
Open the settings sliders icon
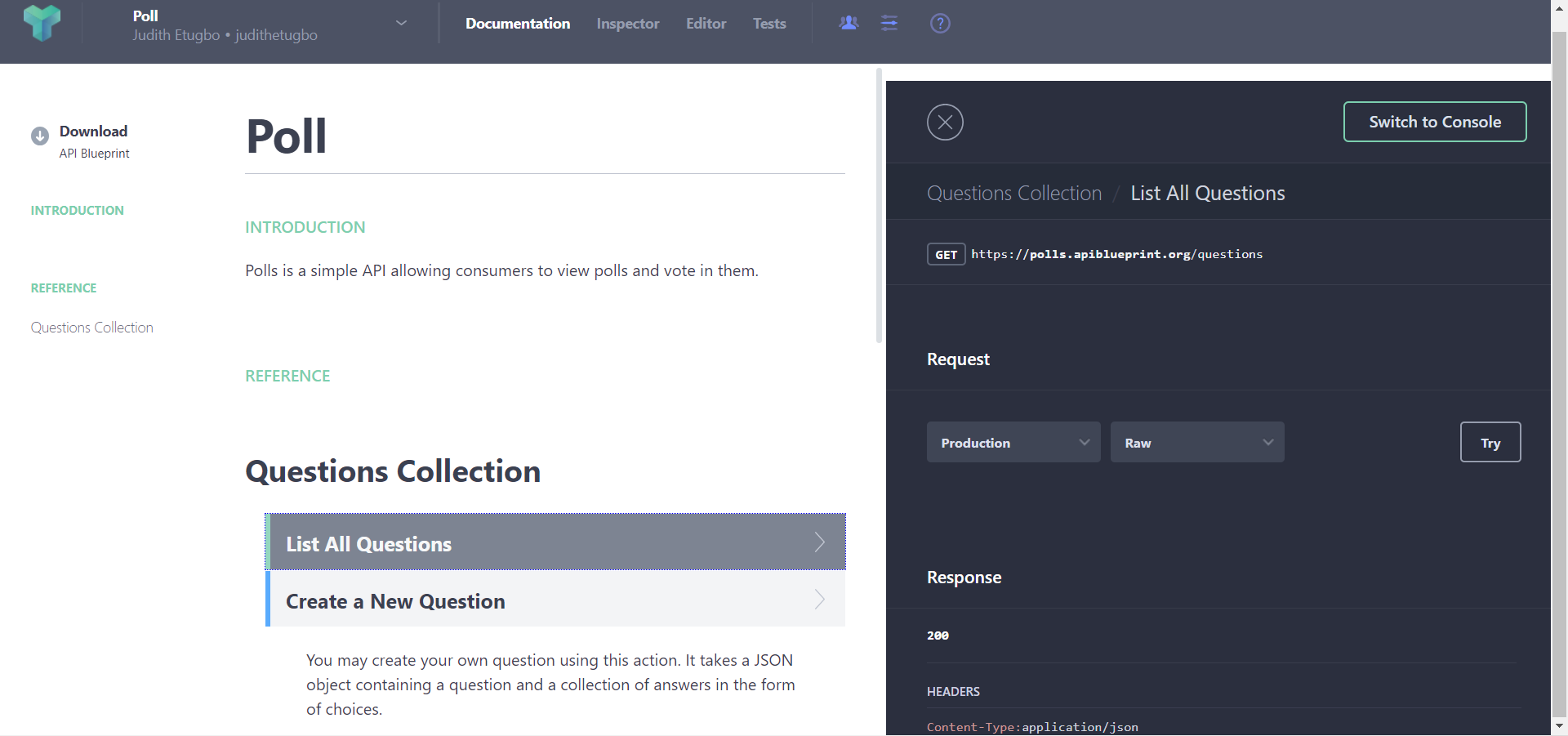(889, 23)
